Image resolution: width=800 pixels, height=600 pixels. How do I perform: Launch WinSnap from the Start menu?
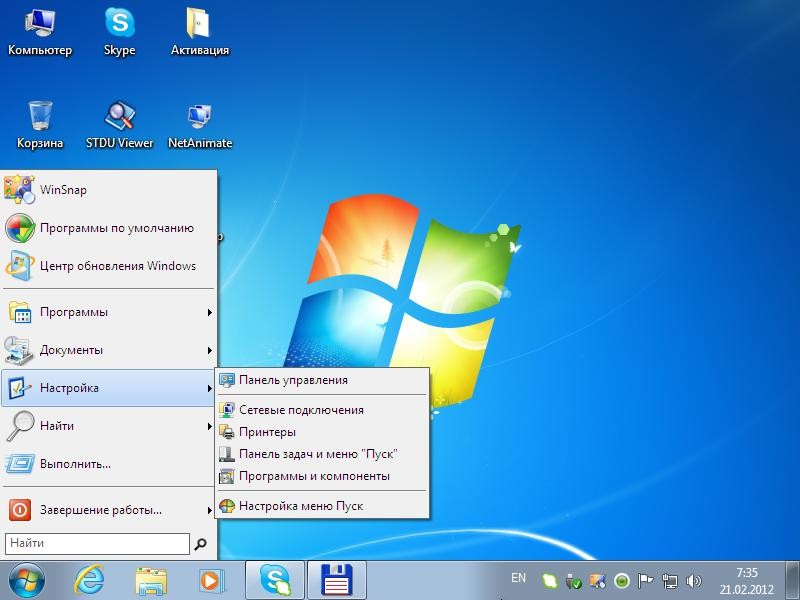(x=109, y=190)
